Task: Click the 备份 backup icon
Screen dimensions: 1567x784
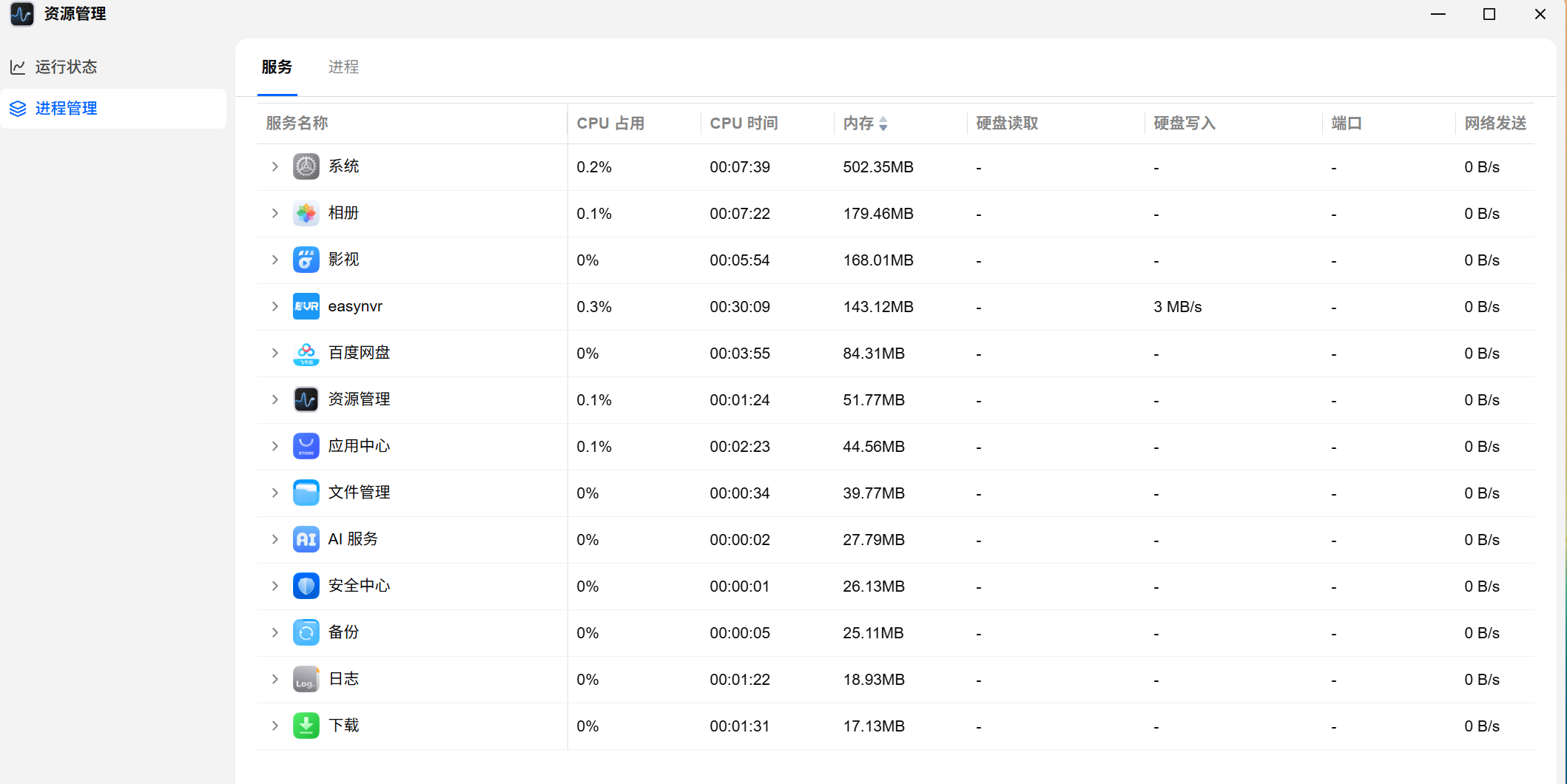Action: [306, 632]
